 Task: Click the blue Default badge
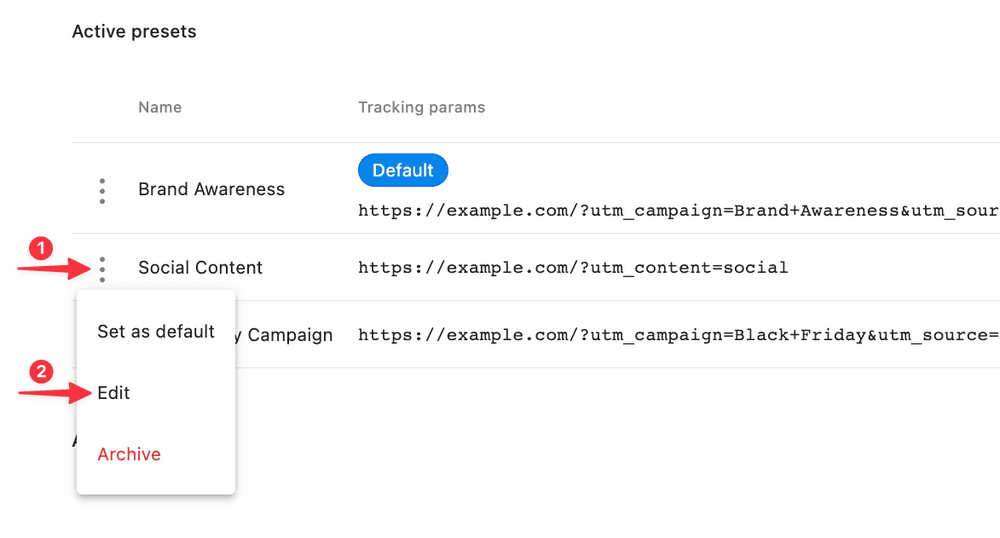coord(403,171)
